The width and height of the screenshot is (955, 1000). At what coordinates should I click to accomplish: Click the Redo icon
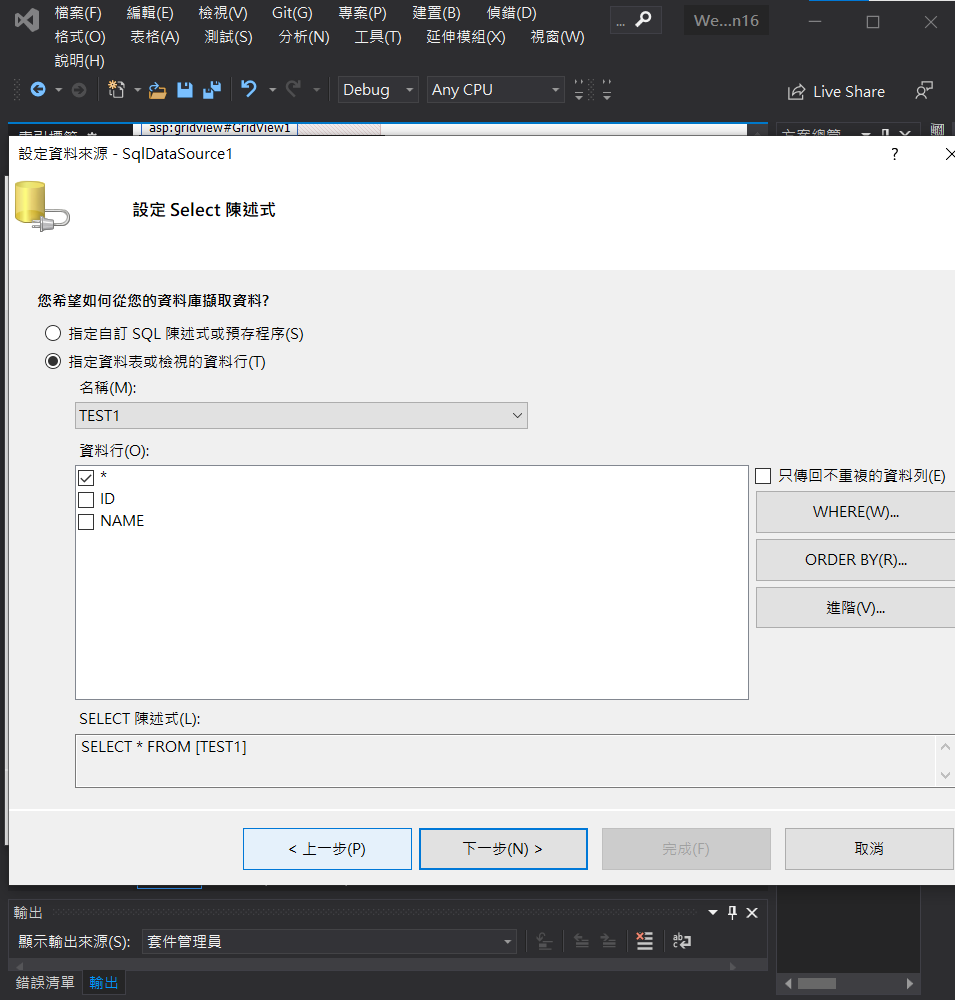point(293,89)
